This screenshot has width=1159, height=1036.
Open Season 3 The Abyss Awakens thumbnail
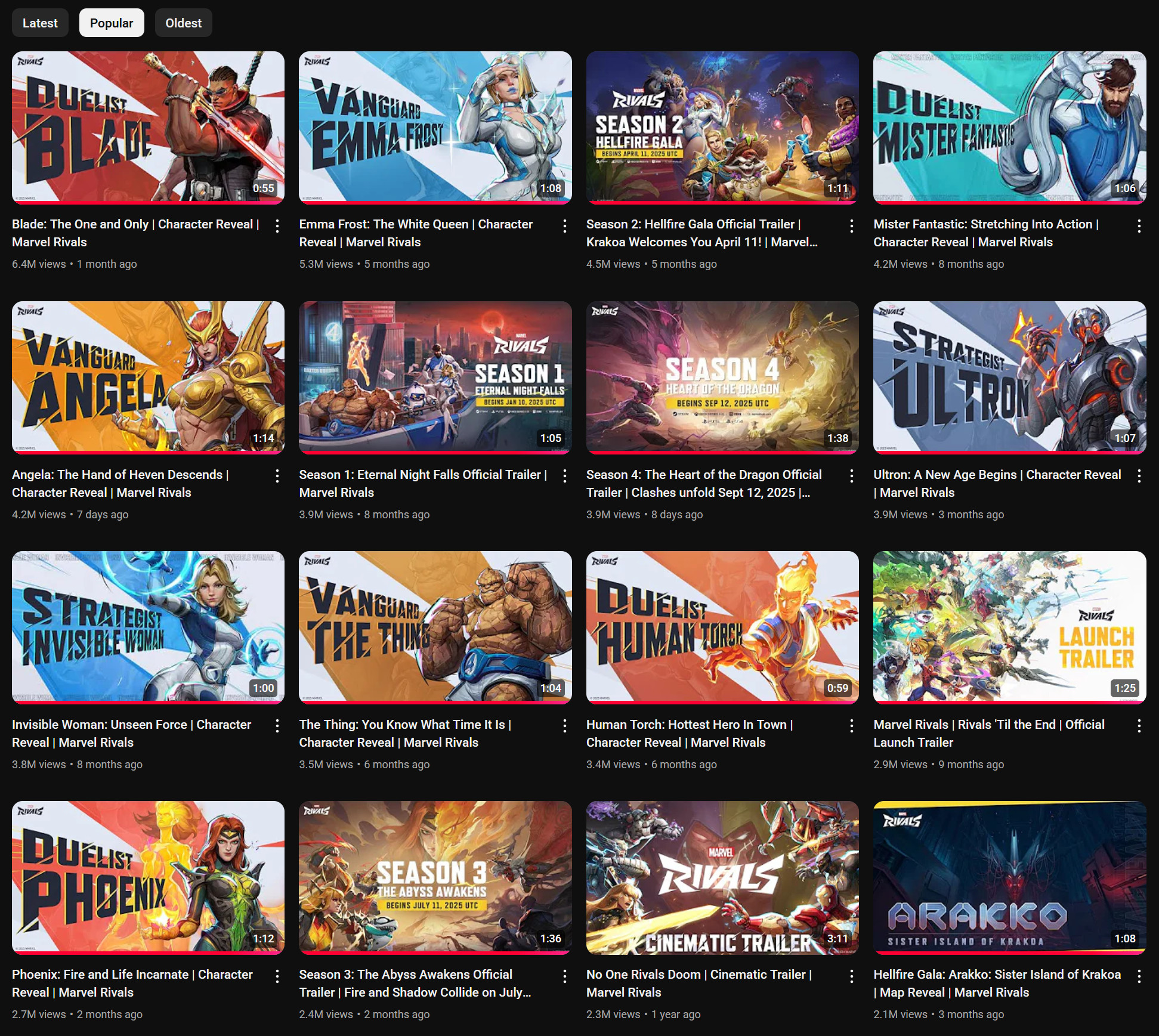(x=435, y=876)
